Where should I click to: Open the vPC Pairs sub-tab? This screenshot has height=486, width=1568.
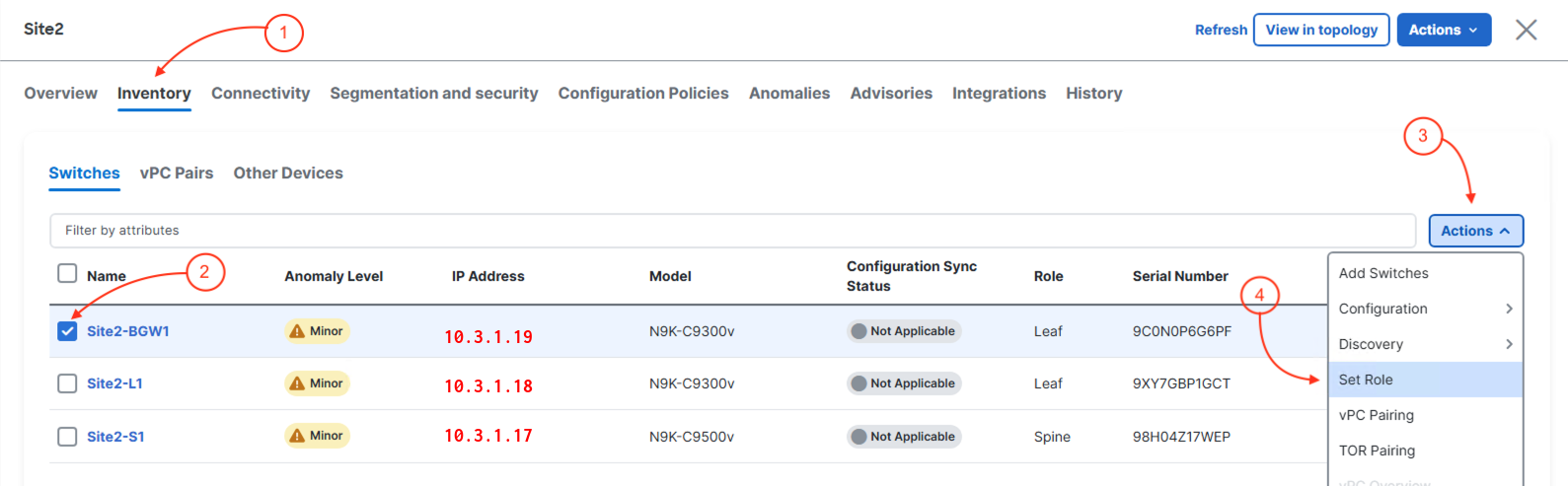(177, 174)
